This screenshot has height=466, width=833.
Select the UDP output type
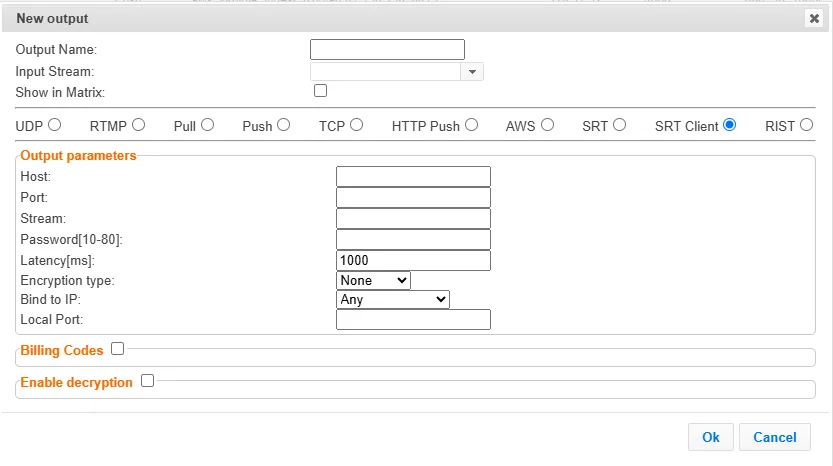pyautogui.click(x=54, y=125)
